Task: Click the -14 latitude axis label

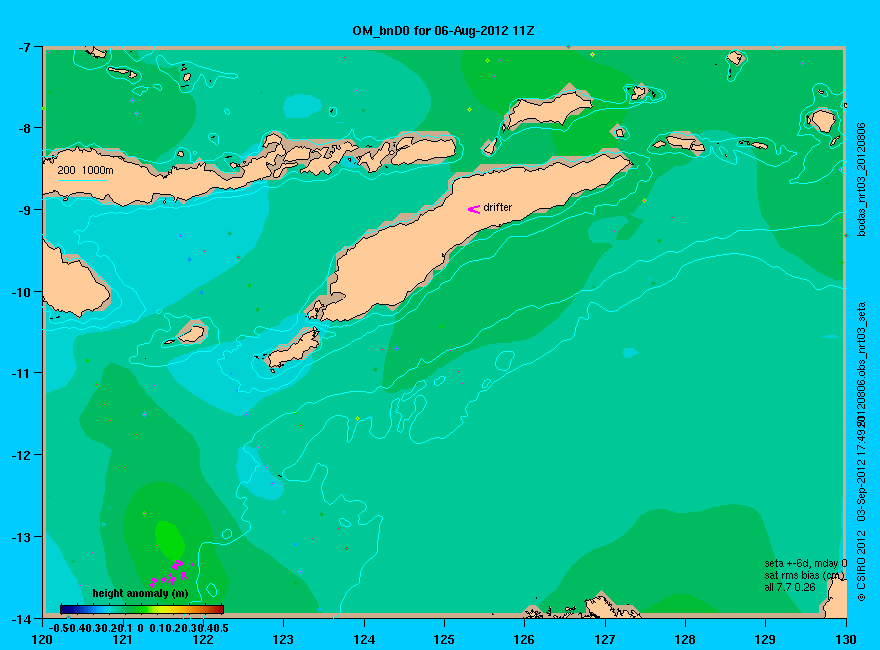Action: click(21, 619)
